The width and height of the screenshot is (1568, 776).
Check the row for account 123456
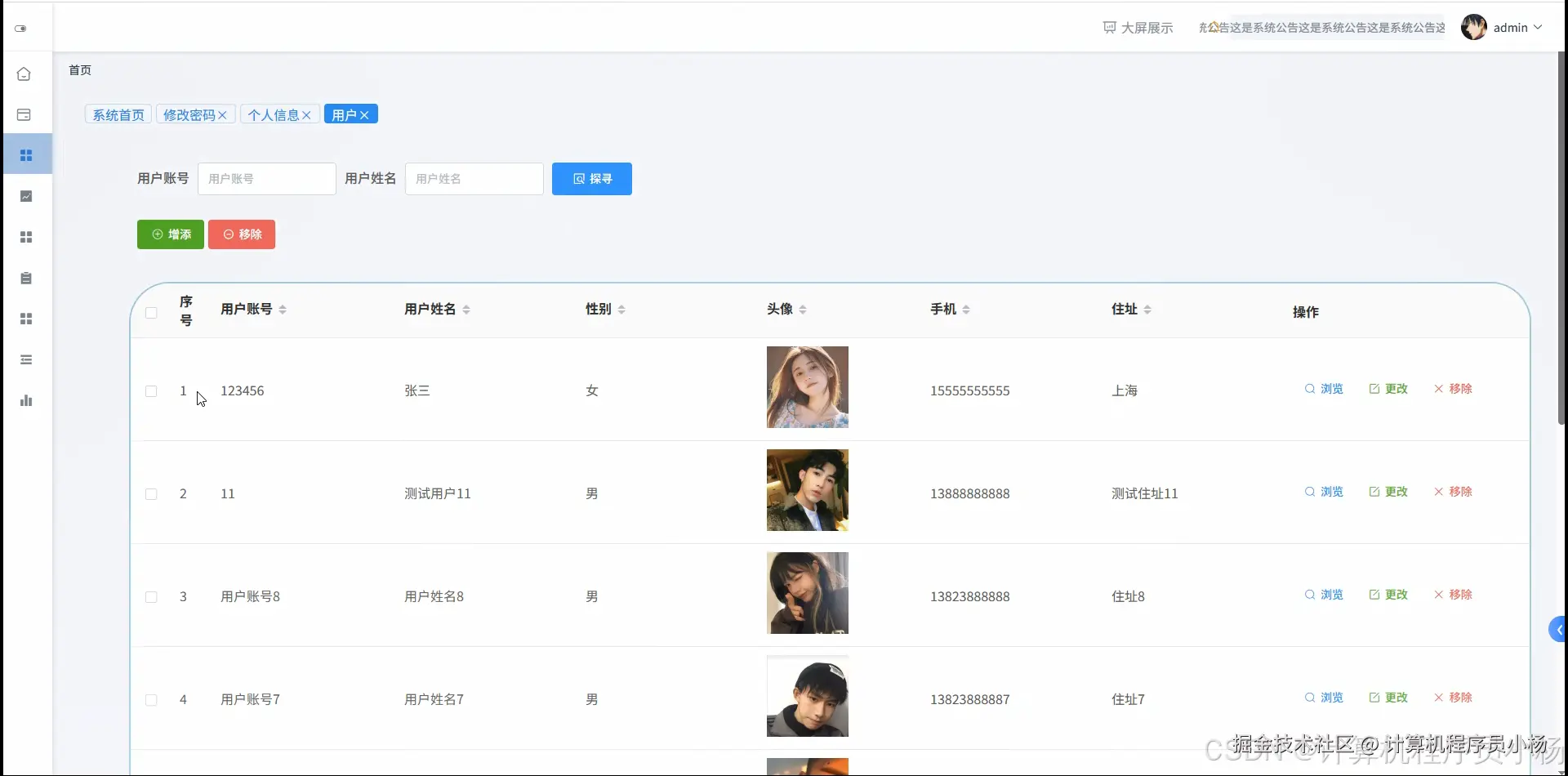tap(151, 391)
